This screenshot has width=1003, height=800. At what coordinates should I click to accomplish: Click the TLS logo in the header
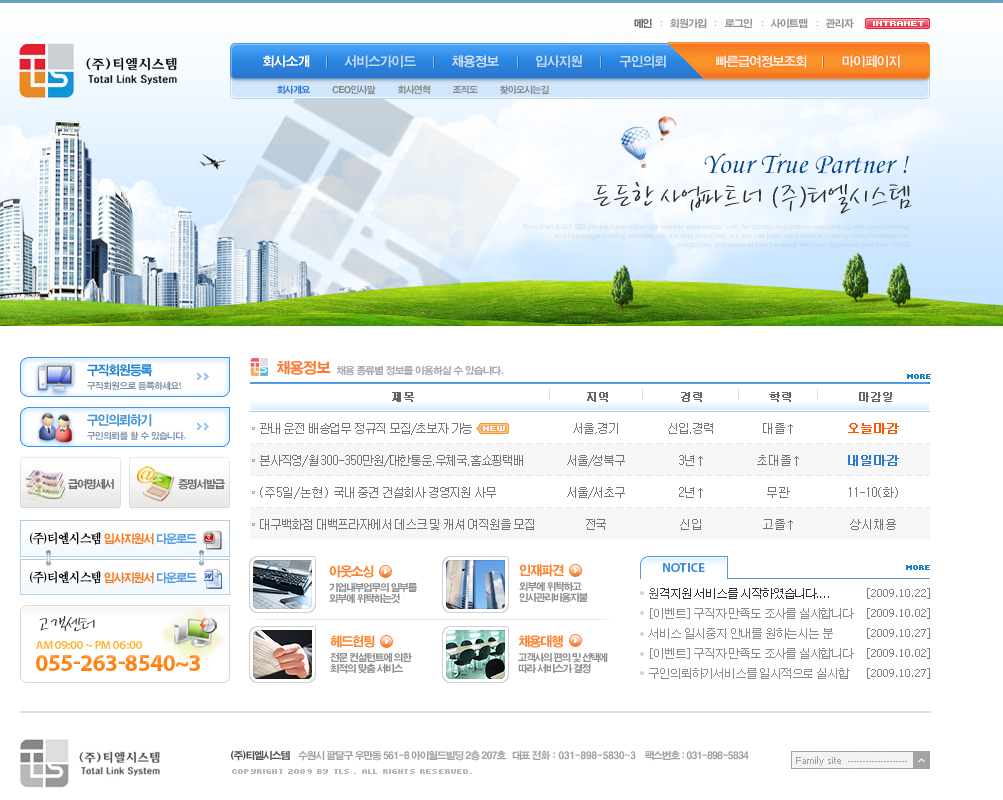[x=98, y=71]
